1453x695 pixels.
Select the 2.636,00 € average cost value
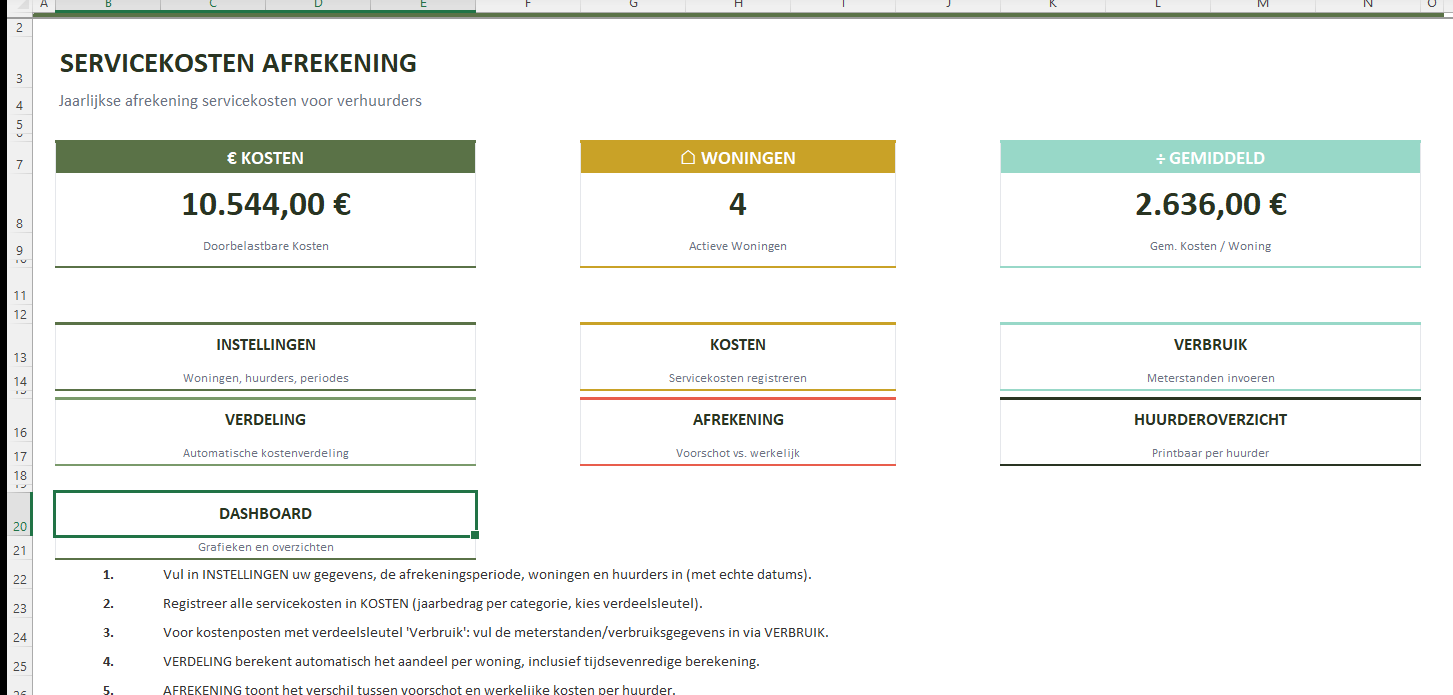click(1210, 204)
